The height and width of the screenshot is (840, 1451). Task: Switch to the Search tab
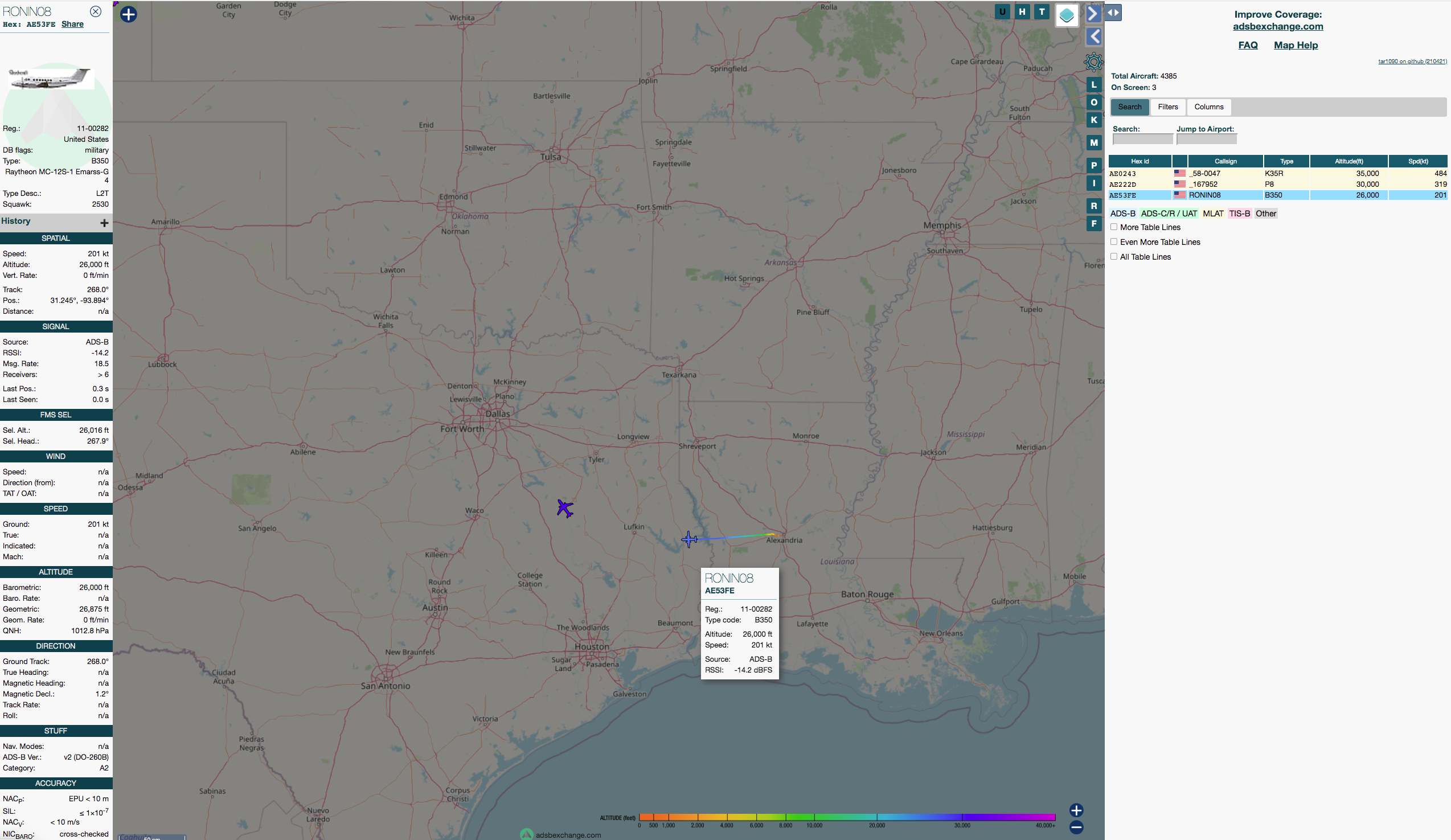pos(1129,107)
